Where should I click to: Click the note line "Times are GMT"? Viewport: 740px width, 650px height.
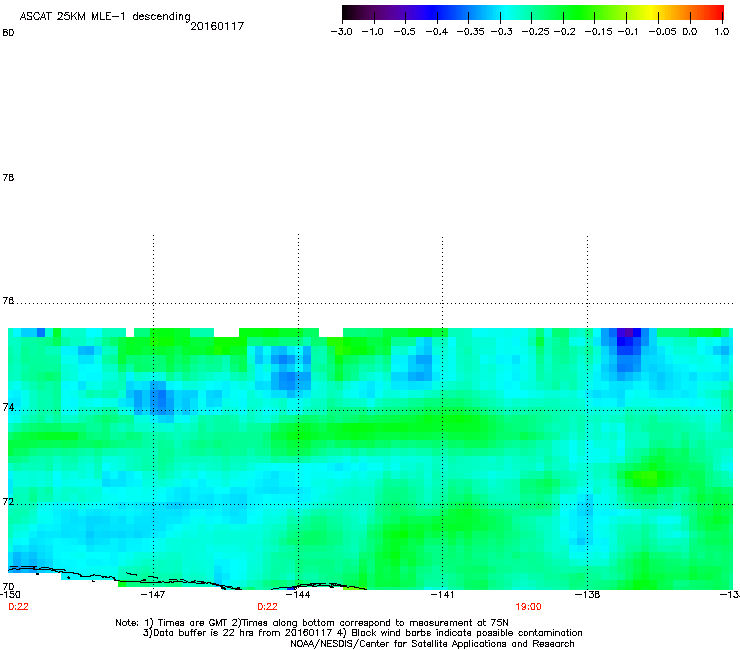[x=312, y=623]
